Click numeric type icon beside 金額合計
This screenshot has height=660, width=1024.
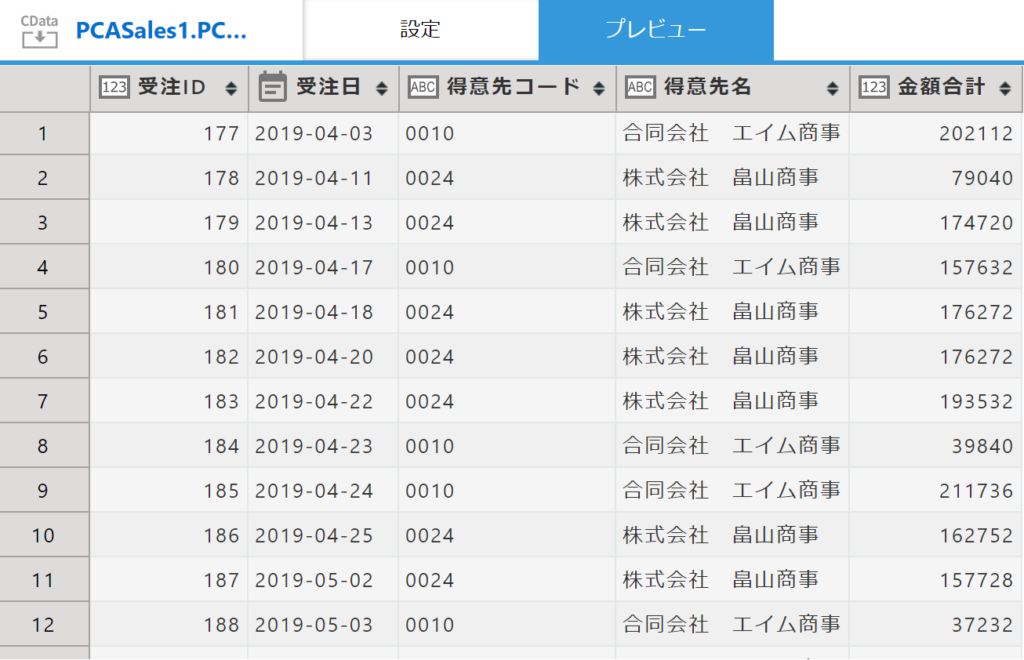point(873,88)
